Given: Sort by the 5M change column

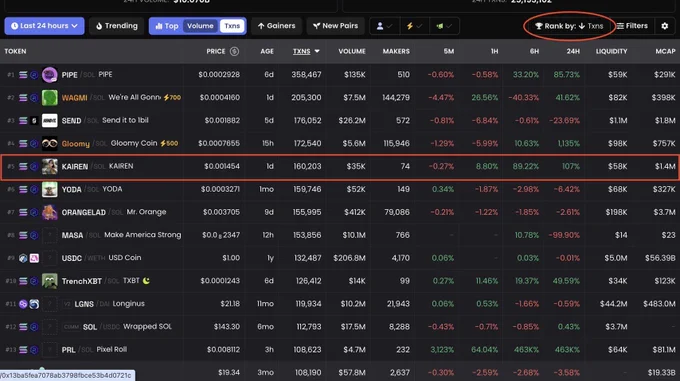Looking at the screenshot, I should coord(449,52).
